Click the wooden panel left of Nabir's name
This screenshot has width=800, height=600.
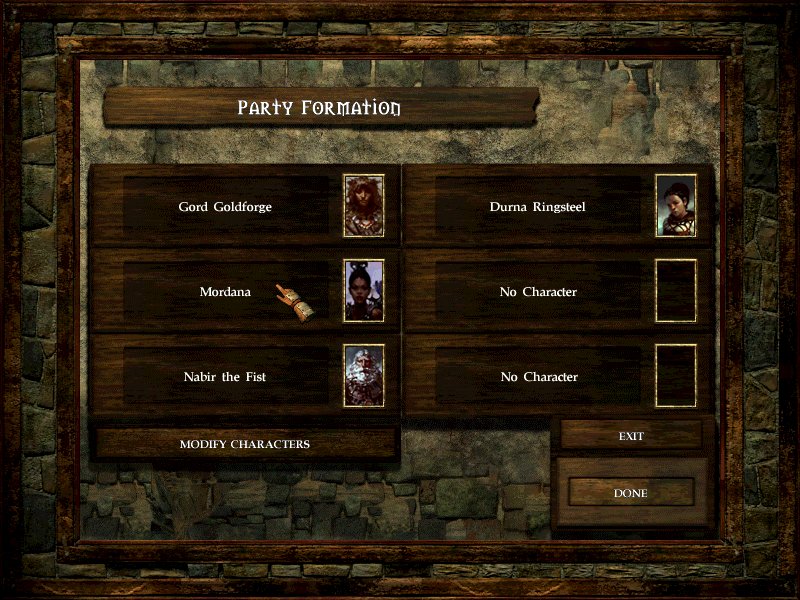tap(107, 377)
